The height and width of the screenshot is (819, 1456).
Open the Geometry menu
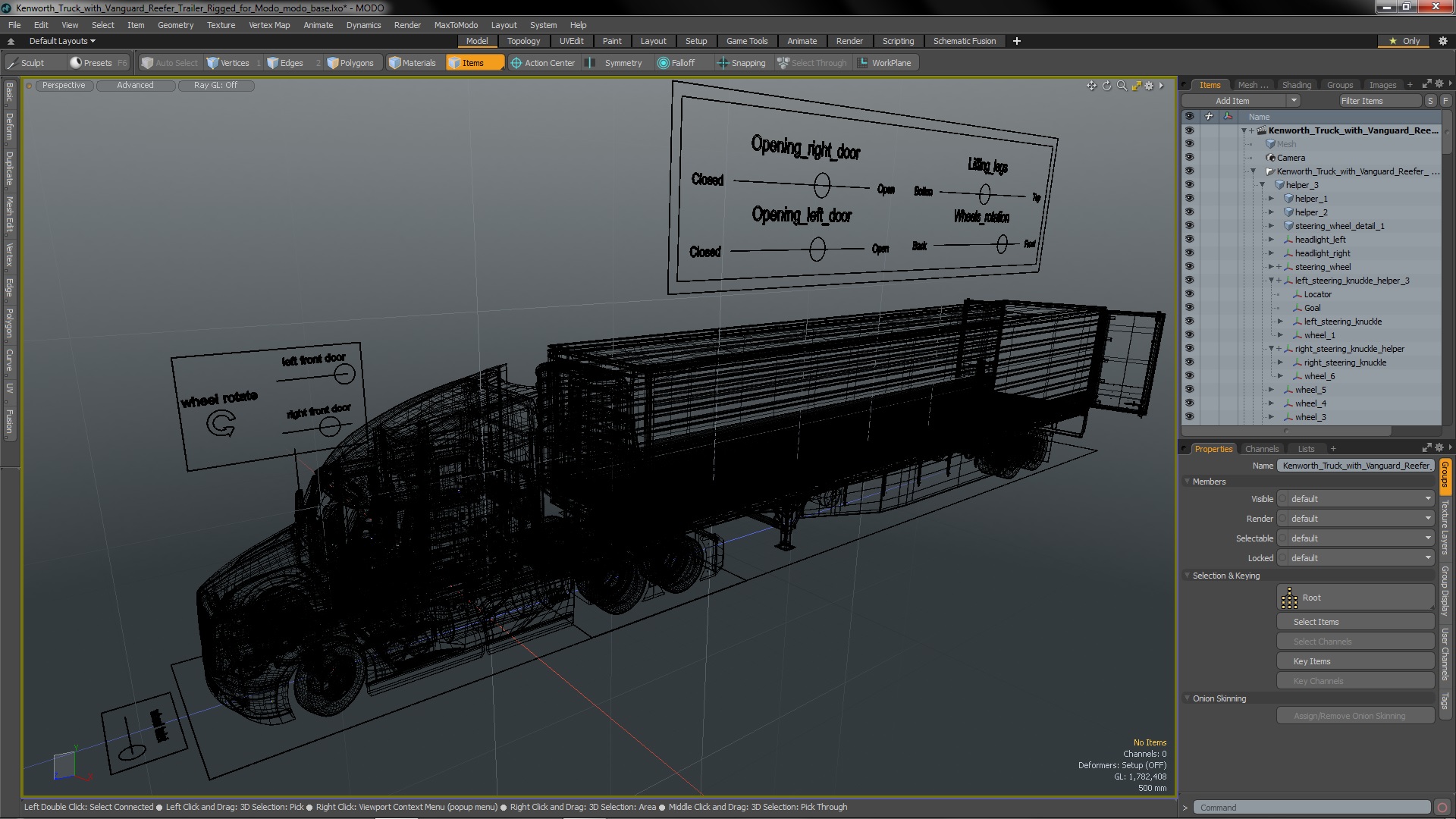pos(175,25)
